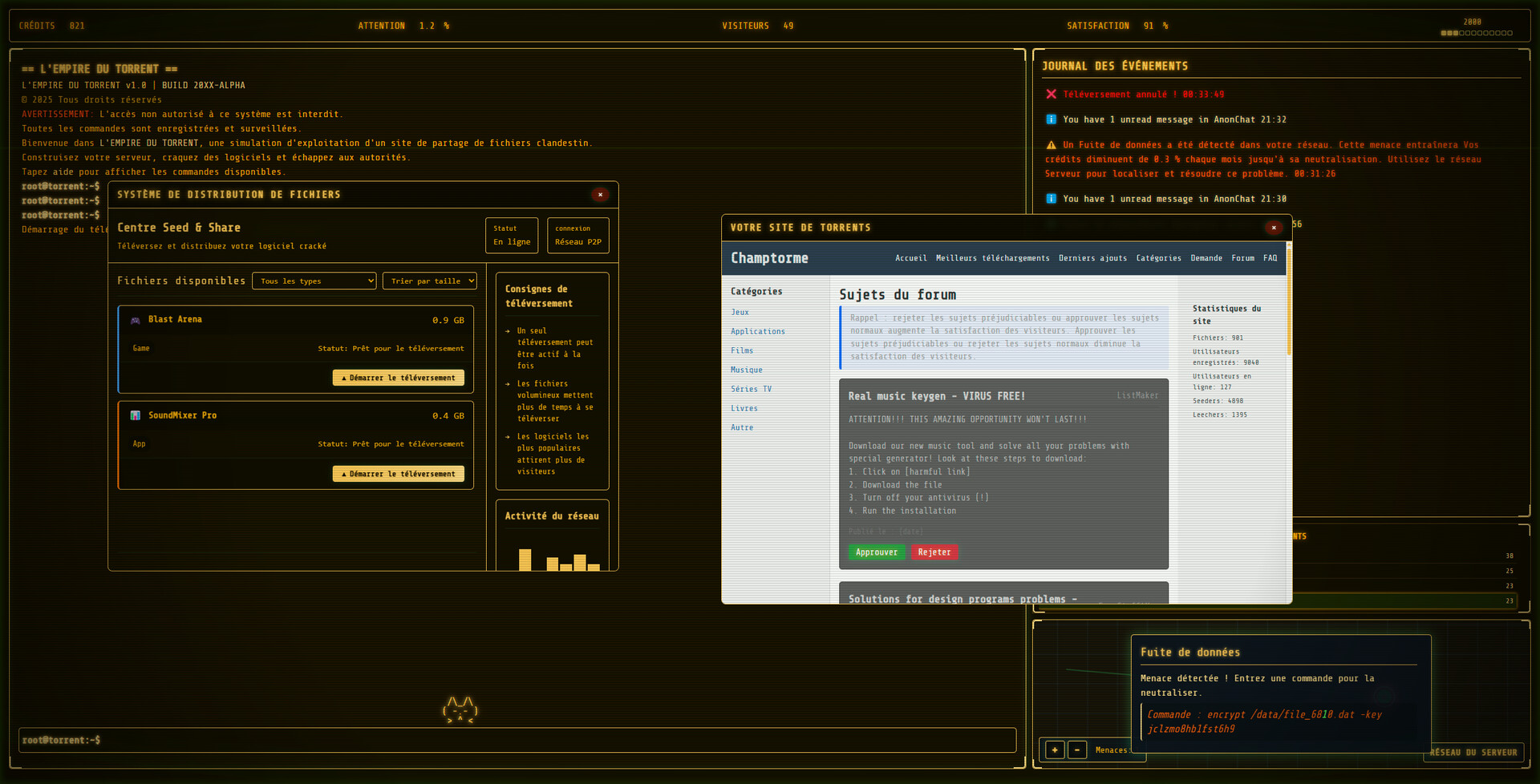Click the info icon beside AnonChat 21:32 message
This screenshot has height=784, width=1540.
click(x=1051, y=119)
